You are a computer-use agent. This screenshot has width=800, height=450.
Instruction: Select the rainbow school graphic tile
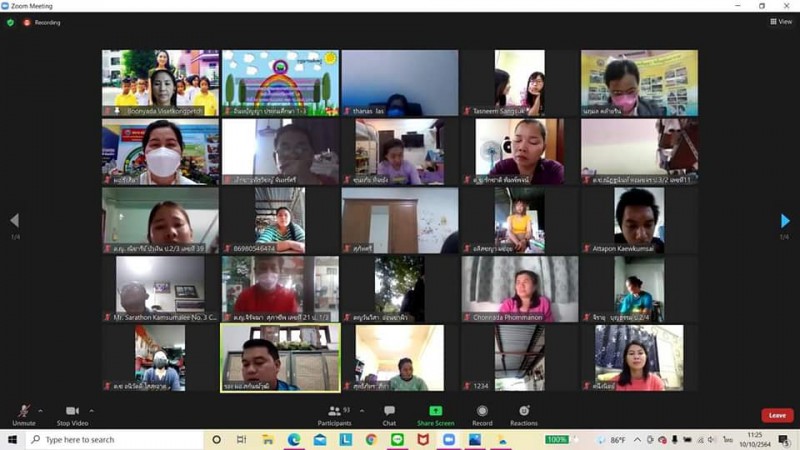coord(280,83)
